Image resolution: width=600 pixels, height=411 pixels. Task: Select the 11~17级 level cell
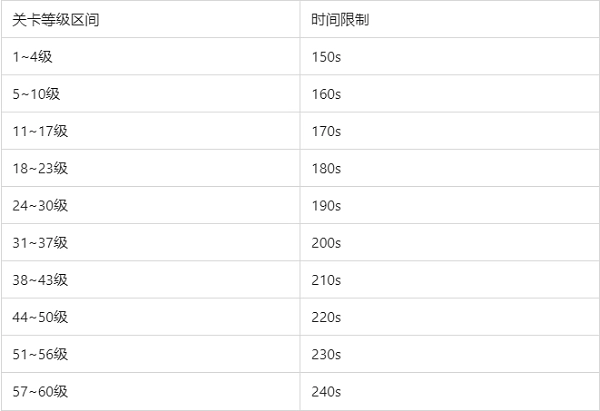click(39, 131)
